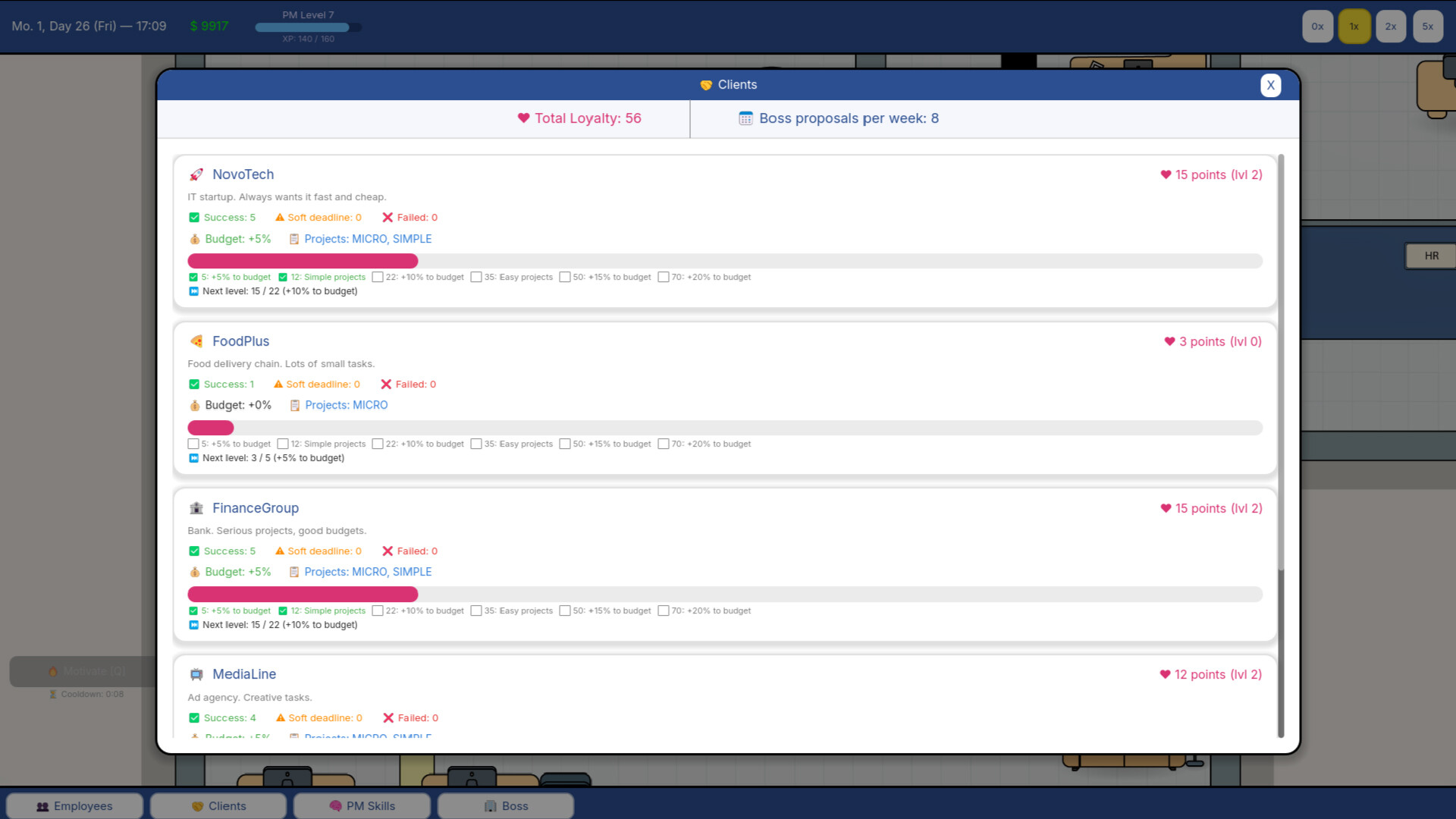The image size is (1456, 819).
Task: Click the fox icon beside FoodPlus
Action: [197, 340]
